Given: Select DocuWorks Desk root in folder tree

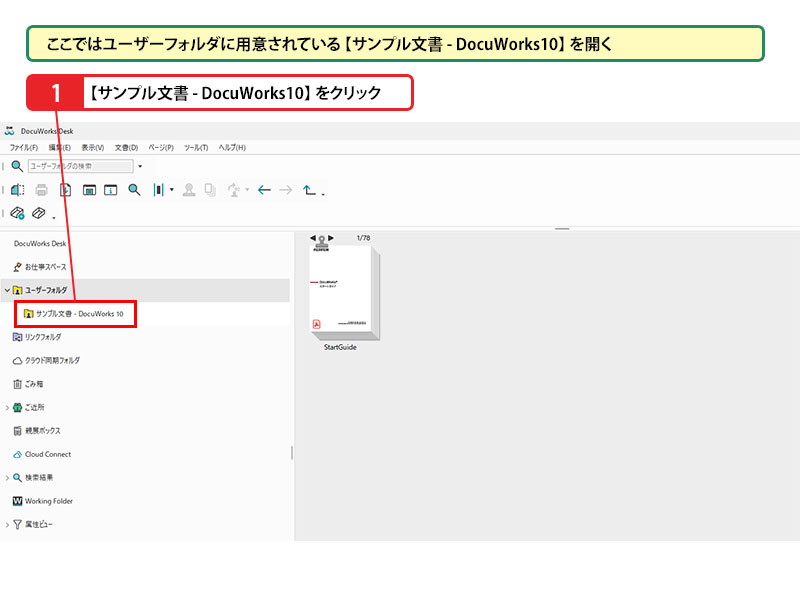Looking at the screenshot, I should [40, 243].
